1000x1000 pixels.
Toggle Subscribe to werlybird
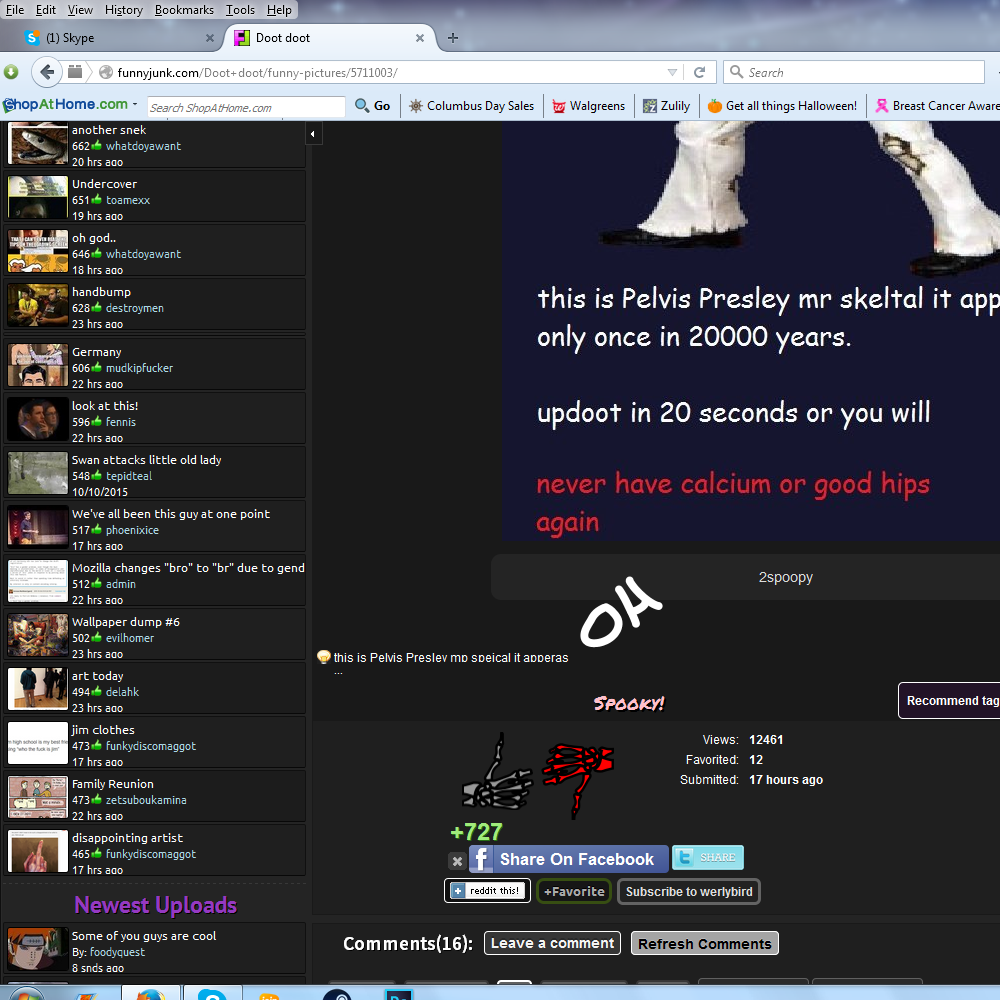tap(688, 891)
